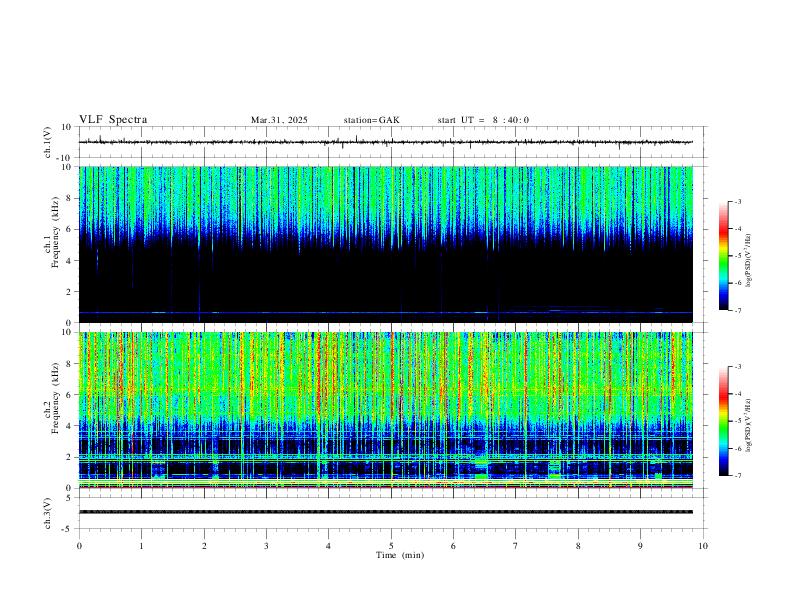This screenshot has width=792, height=612.
Task: Click the time axis tick label '3'
Action: 266,546
